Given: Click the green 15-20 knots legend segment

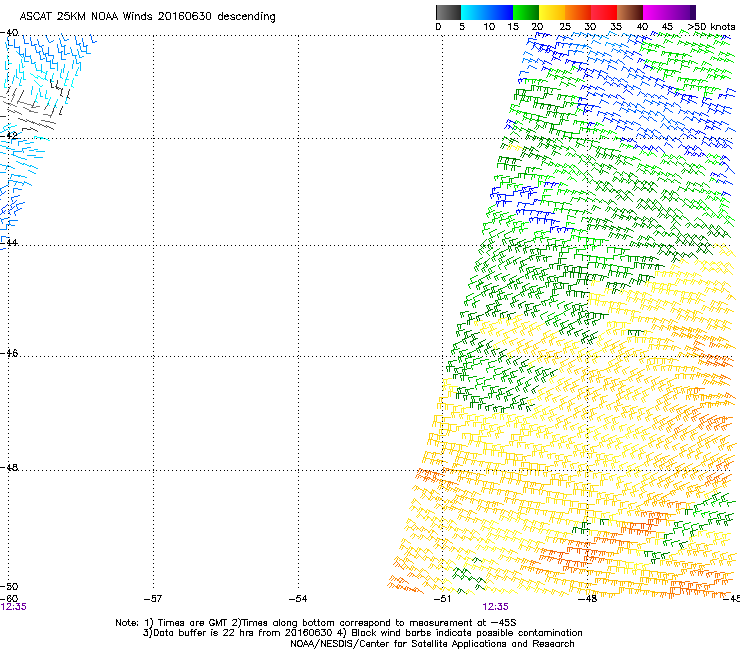Looking at the screenshot, I should (x=526, y=12).
